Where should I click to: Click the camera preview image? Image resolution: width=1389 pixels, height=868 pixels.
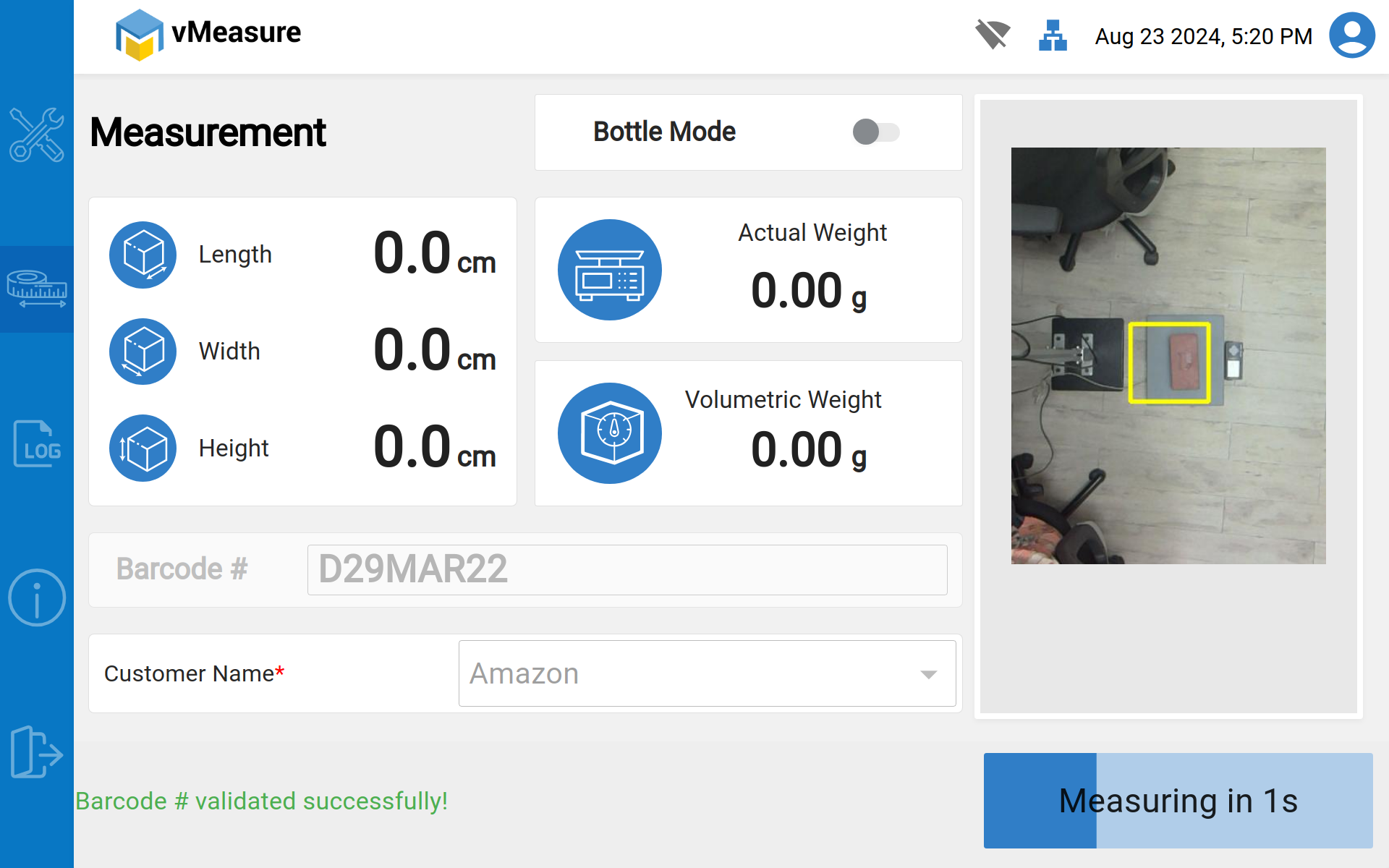point(1168,356)
